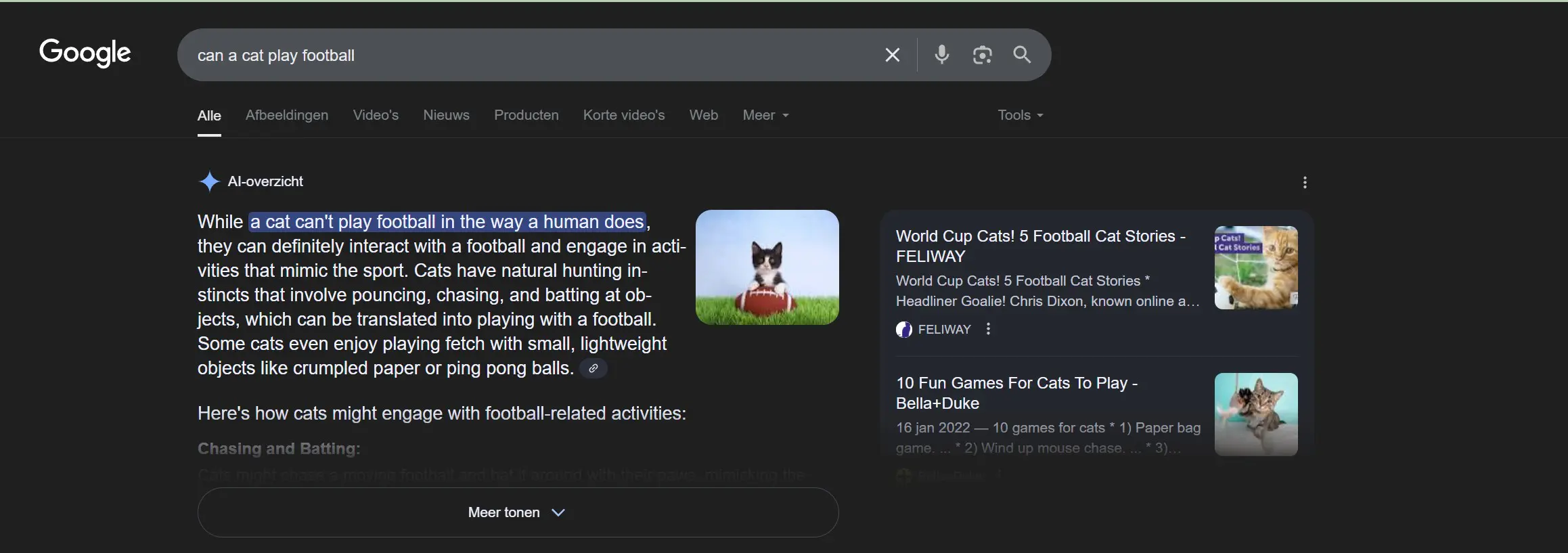The height and width of the screenshot is (553, 1568).
Task: Click link chip after ping pong balls
Action: (593, 368)
